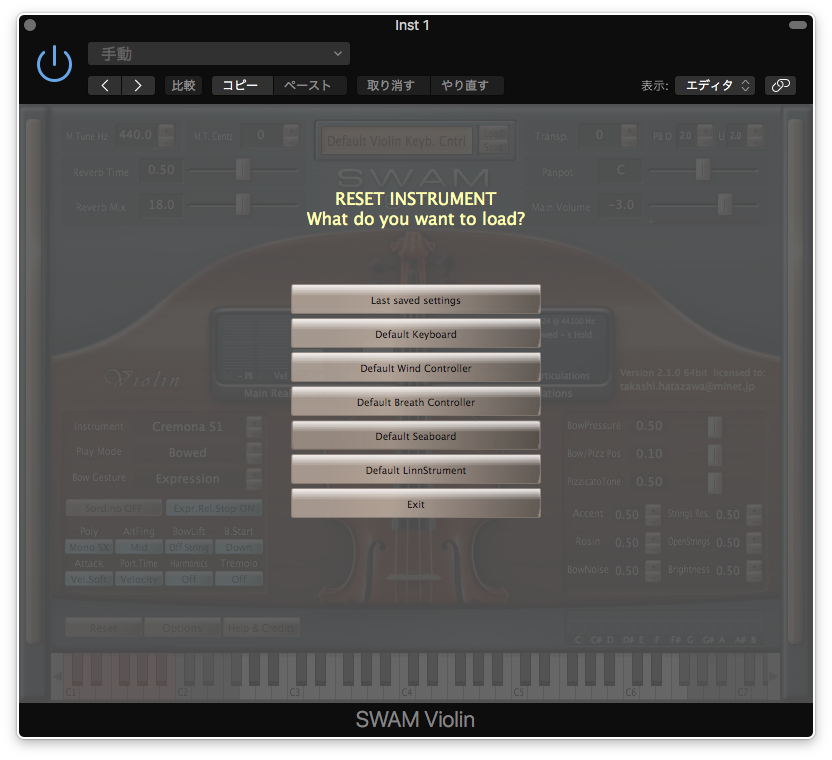Toggle the Attack Vel.Soft button

tap(89, 579)
